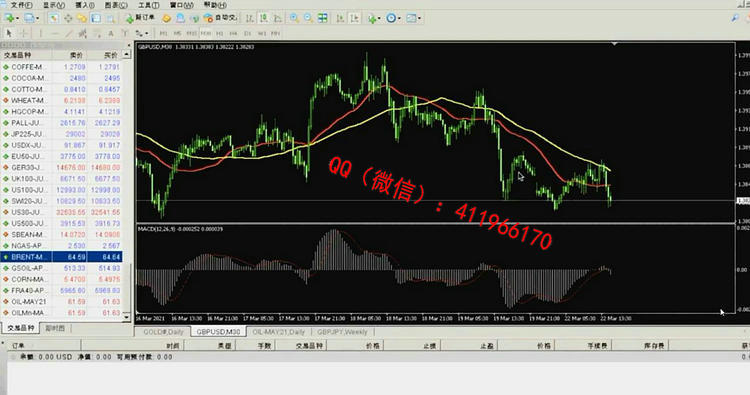Click the 新订单 new order button
The height and width of the screenshot is (395, 750).
click(x=140, y=18)
